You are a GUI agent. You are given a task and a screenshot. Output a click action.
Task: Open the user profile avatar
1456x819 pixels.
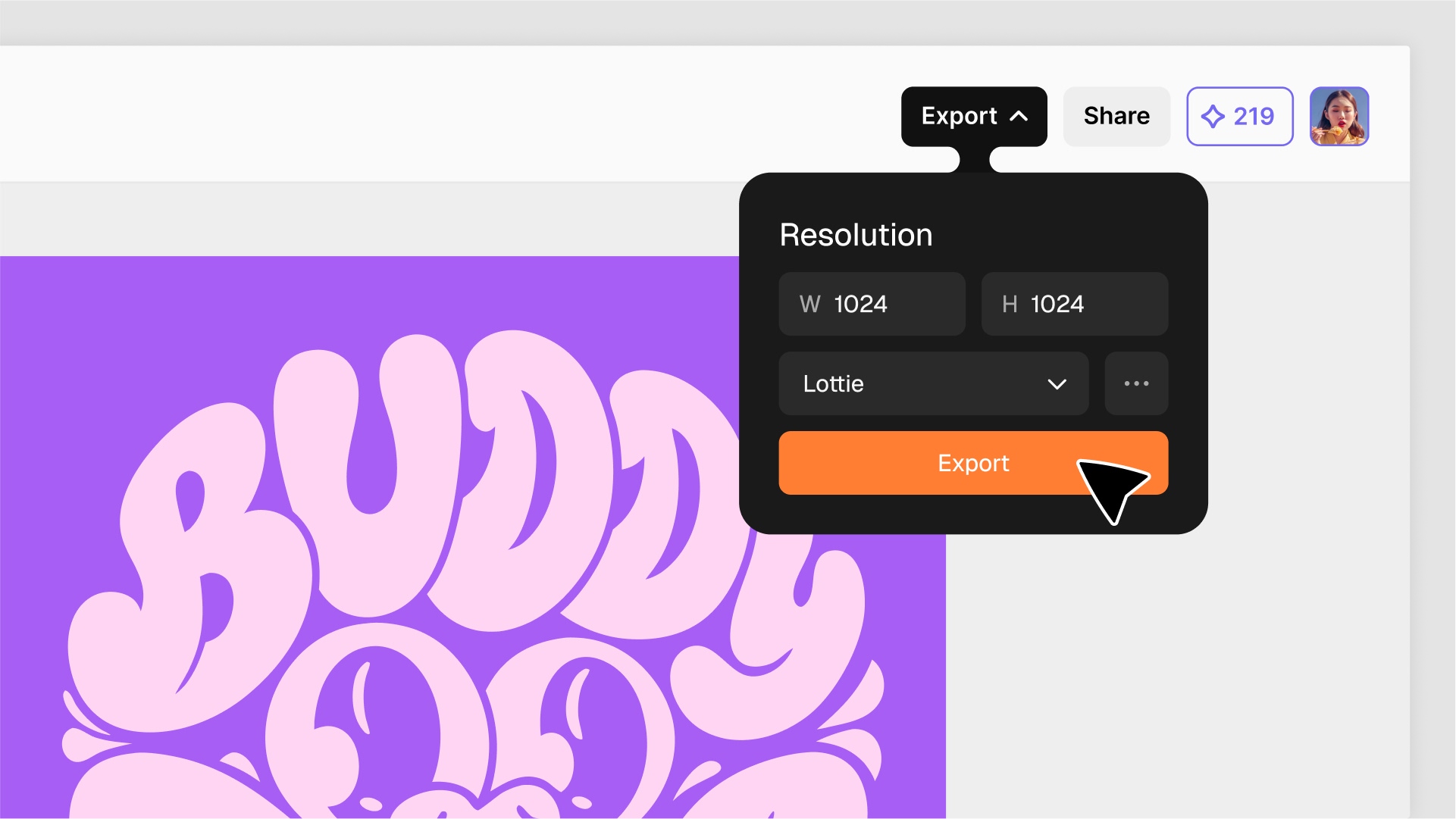1339,116
